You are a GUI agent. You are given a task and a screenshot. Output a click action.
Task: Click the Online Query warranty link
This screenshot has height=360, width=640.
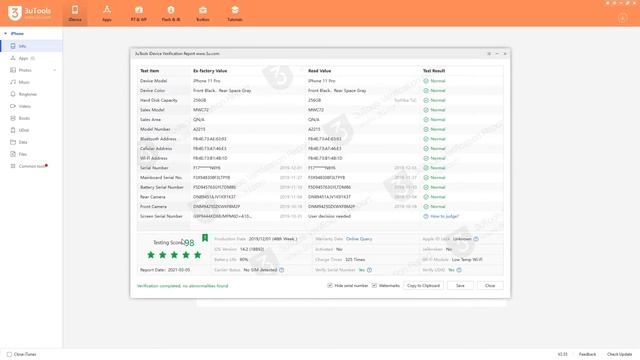point(359,239)
